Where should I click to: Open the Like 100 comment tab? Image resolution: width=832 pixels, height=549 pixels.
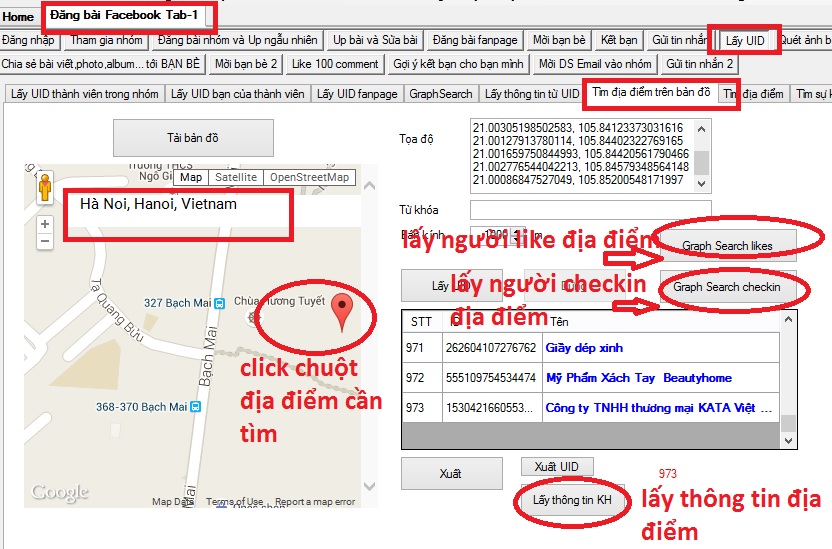335,64
